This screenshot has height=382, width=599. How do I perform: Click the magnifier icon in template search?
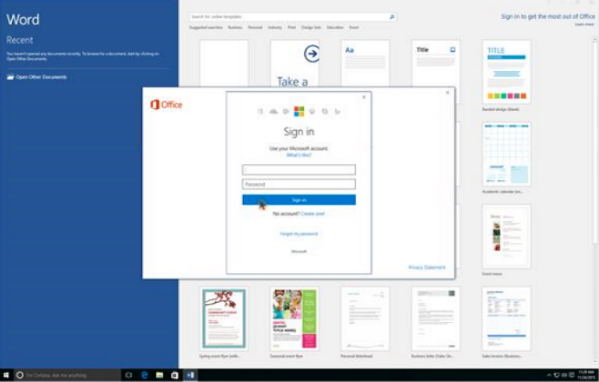pyautogui.click(x=392, y=17)
